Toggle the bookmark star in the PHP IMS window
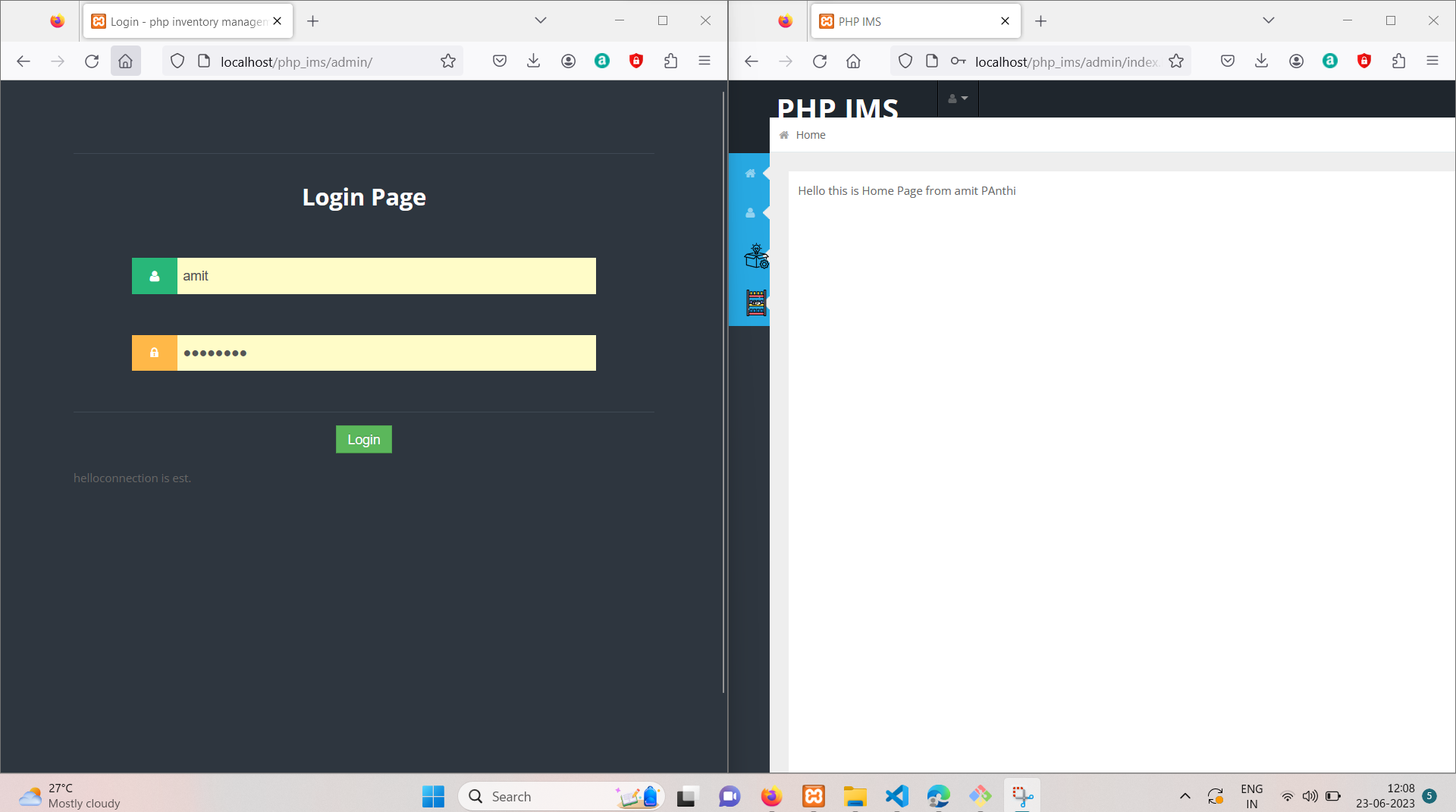Screen dimensions: 1456x812 (1176, 61)
